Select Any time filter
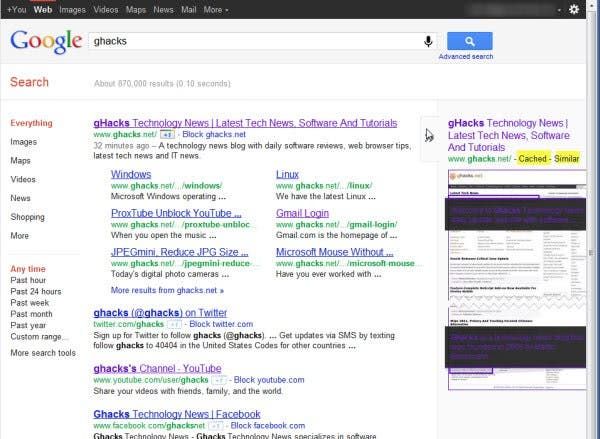This screenshot has height=439, width=600. pos(28,269)
